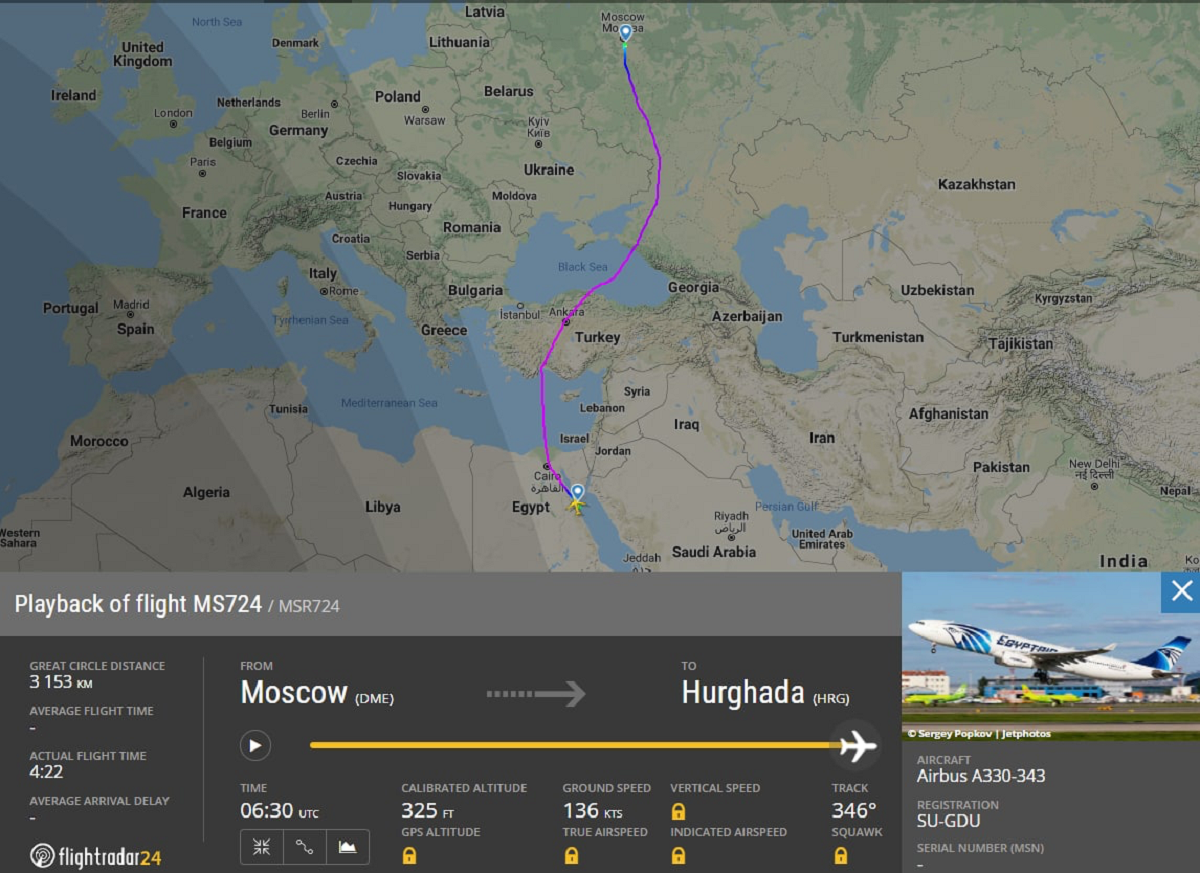Click the center-on-aircraft icon button
Image resolution: width=1200 pixels, height=873 pixels.
[262, 847]
